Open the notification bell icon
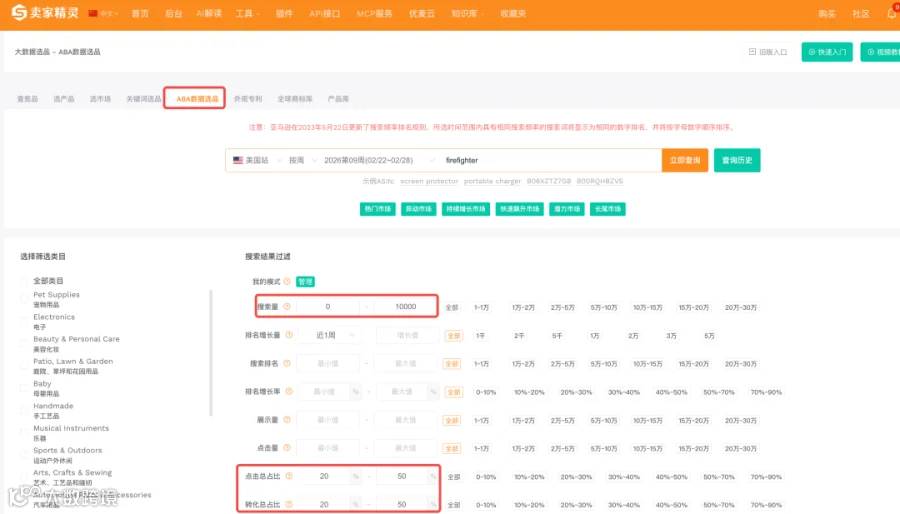 click(892, 13)
